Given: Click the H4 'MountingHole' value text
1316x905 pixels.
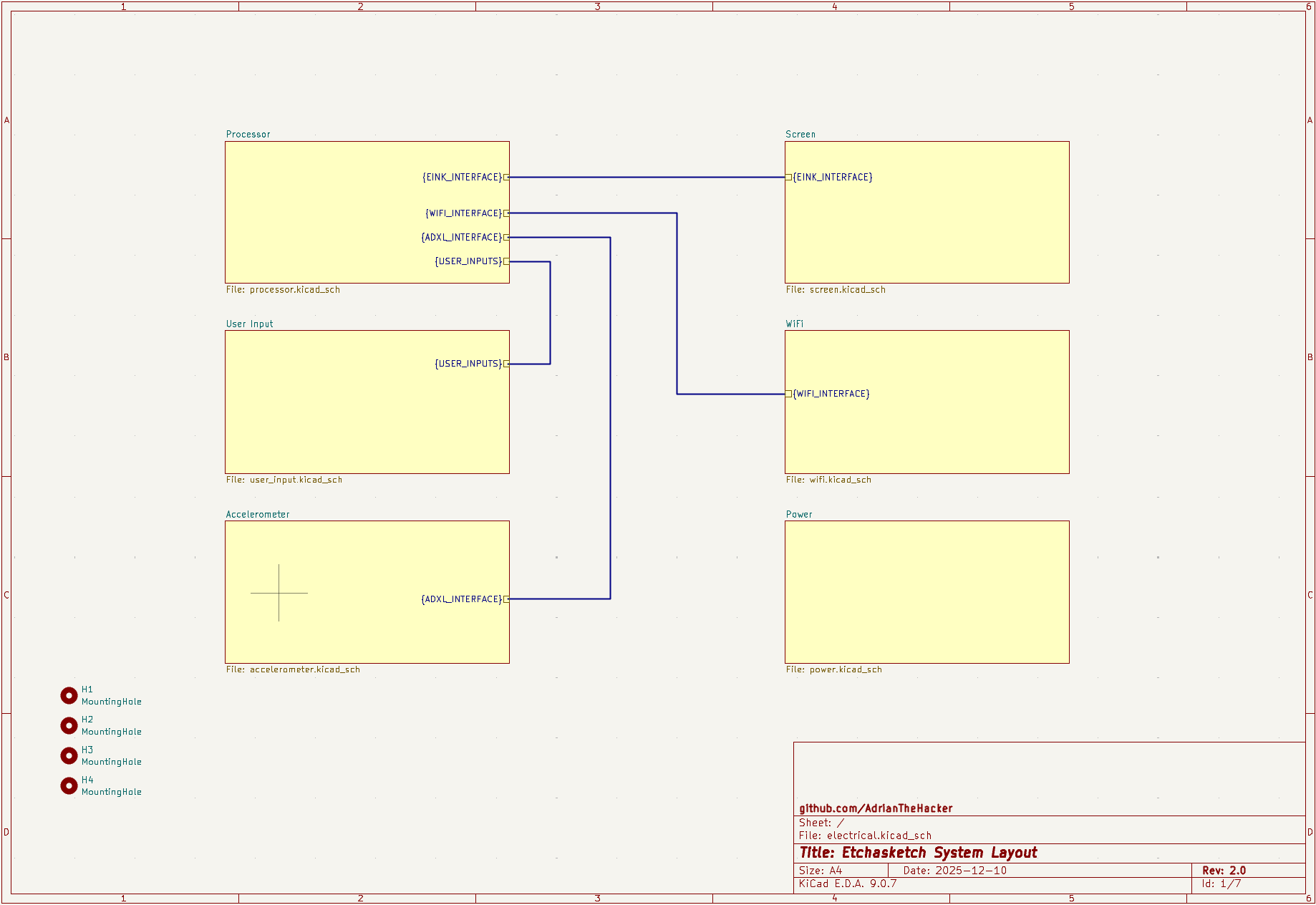Looking at the screenshot, I should (x=112, y=792).
